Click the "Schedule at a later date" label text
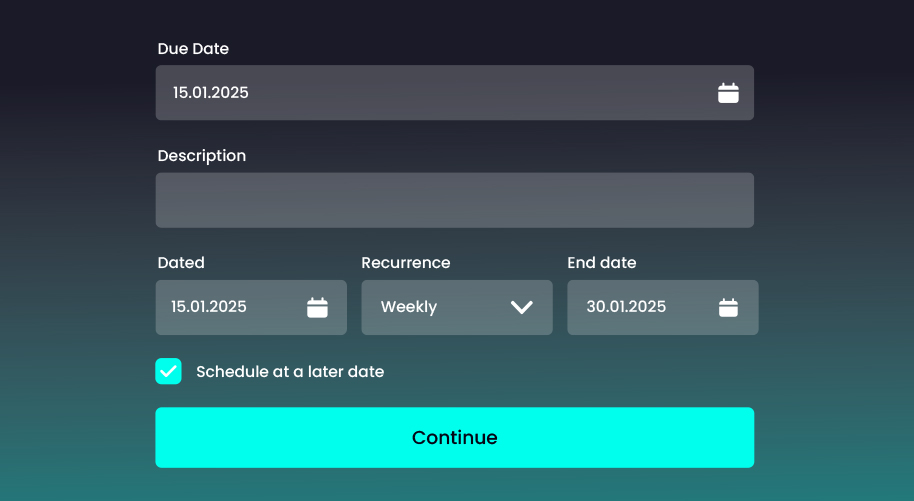Screen dimensions: 914x501 290,371
